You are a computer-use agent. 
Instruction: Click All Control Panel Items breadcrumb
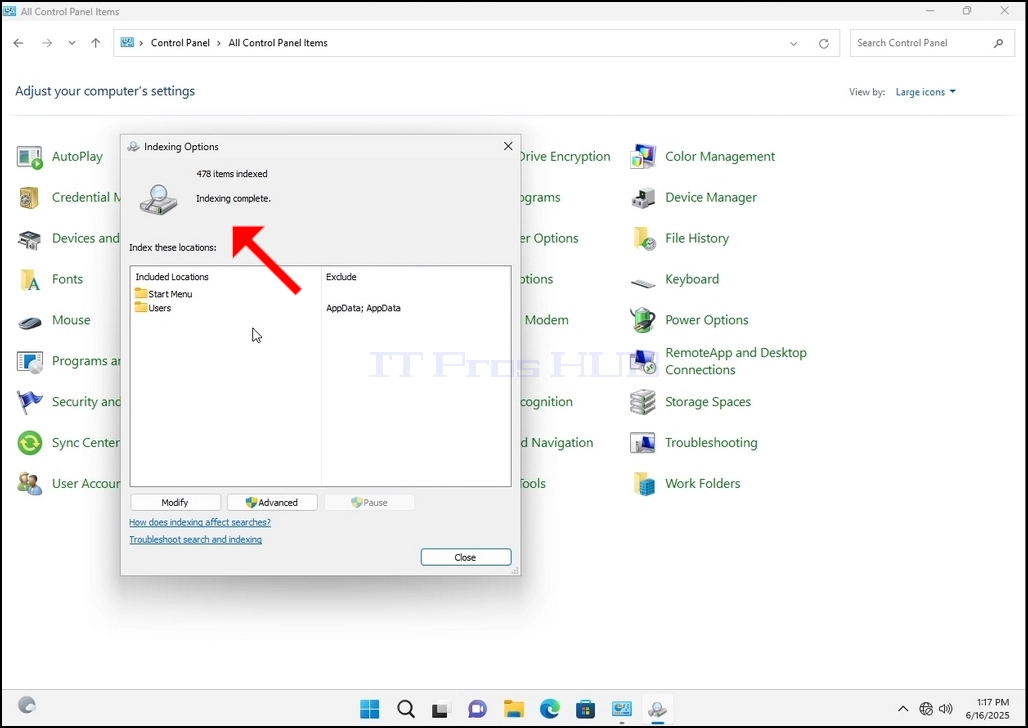pos(278,43)
